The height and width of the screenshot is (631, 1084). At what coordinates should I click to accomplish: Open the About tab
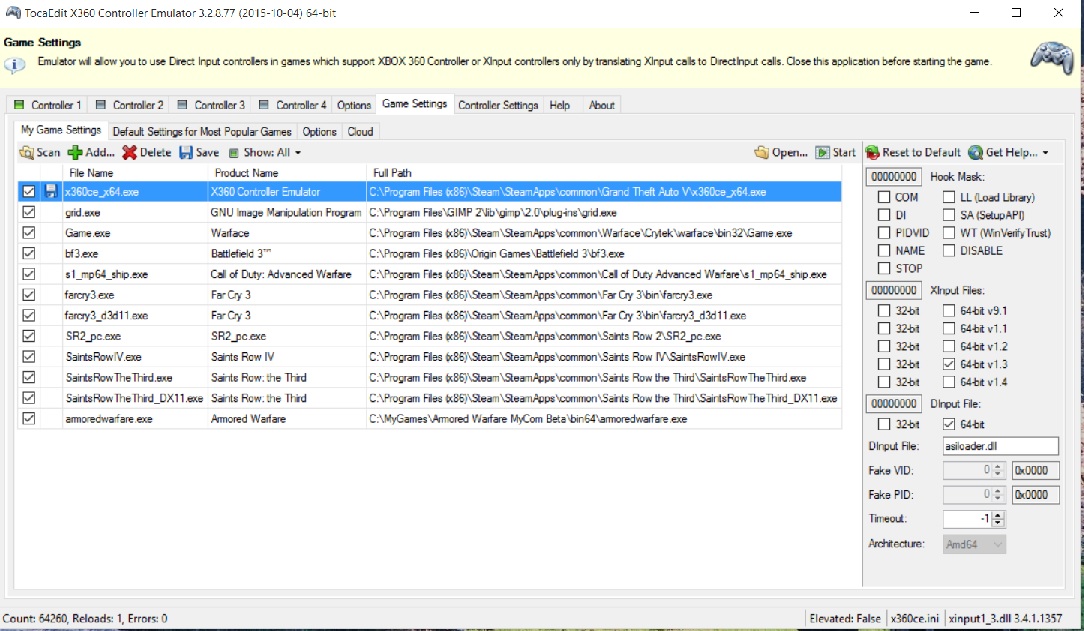[x=601, y=105]
